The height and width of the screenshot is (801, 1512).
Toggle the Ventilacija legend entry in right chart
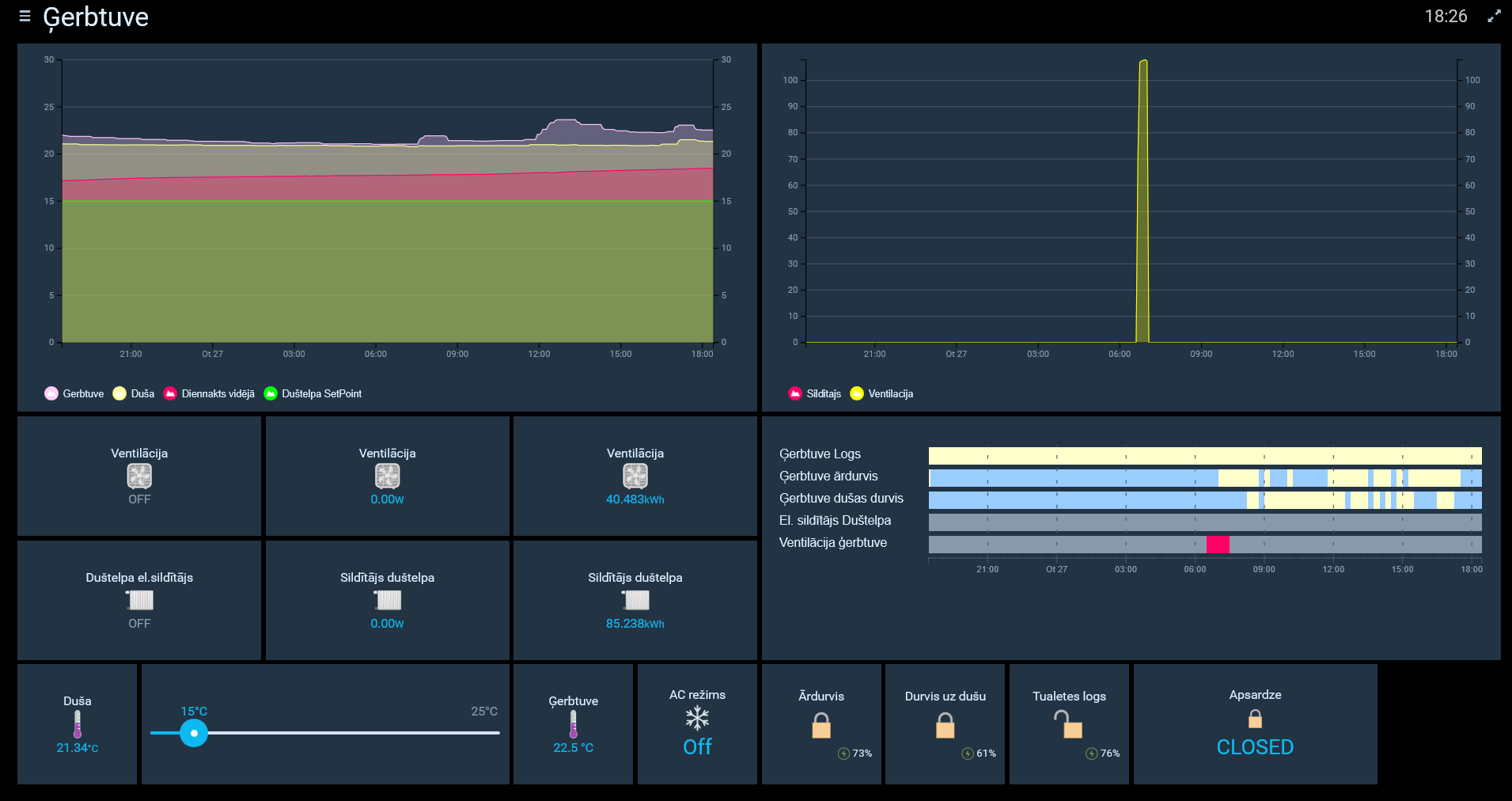(x=881, y=393)
